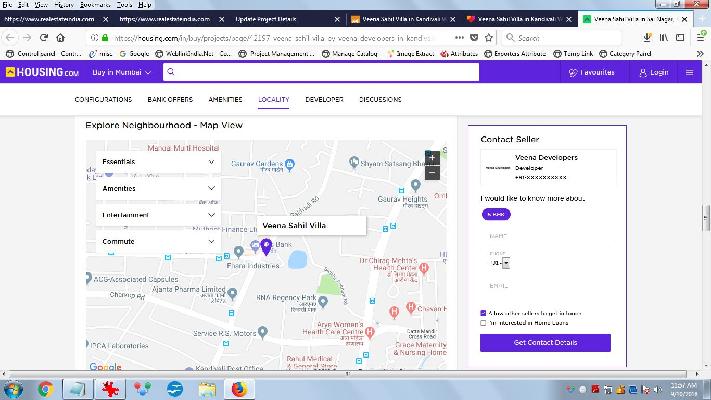Zoom out on the map
Screen dimensions: 711x400
pyautogui.click(x=432, y=173)
